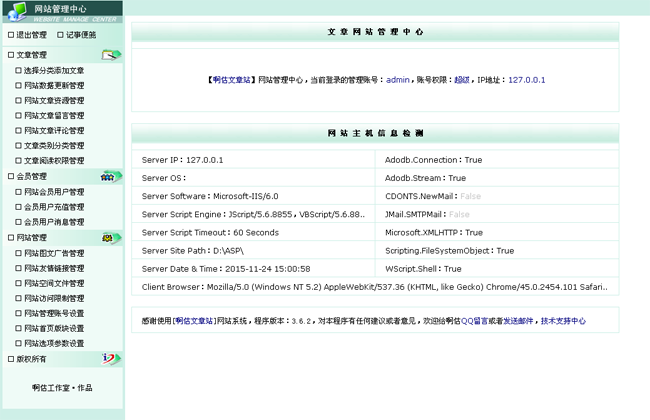650x420 pixels.
Task: Click the admin account name
Action: tap(398, 80)
